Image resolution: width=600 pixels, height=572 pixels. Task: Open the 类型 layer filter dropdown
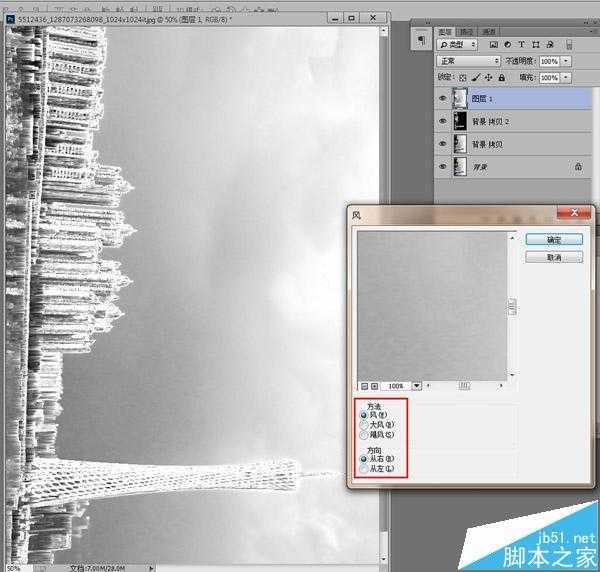[457, 45]
